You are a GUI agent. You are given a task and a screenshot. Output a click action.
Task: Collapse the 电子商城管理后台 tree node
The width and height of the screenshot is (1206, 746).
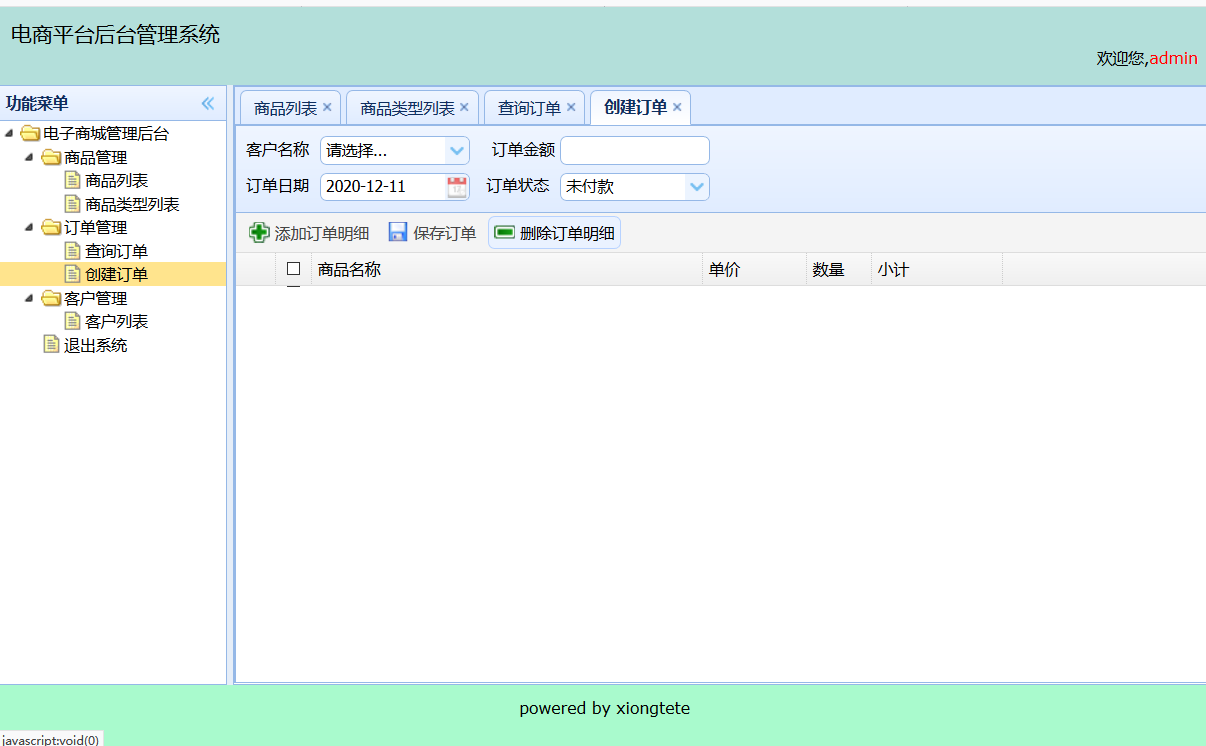[x=11, y=133]
